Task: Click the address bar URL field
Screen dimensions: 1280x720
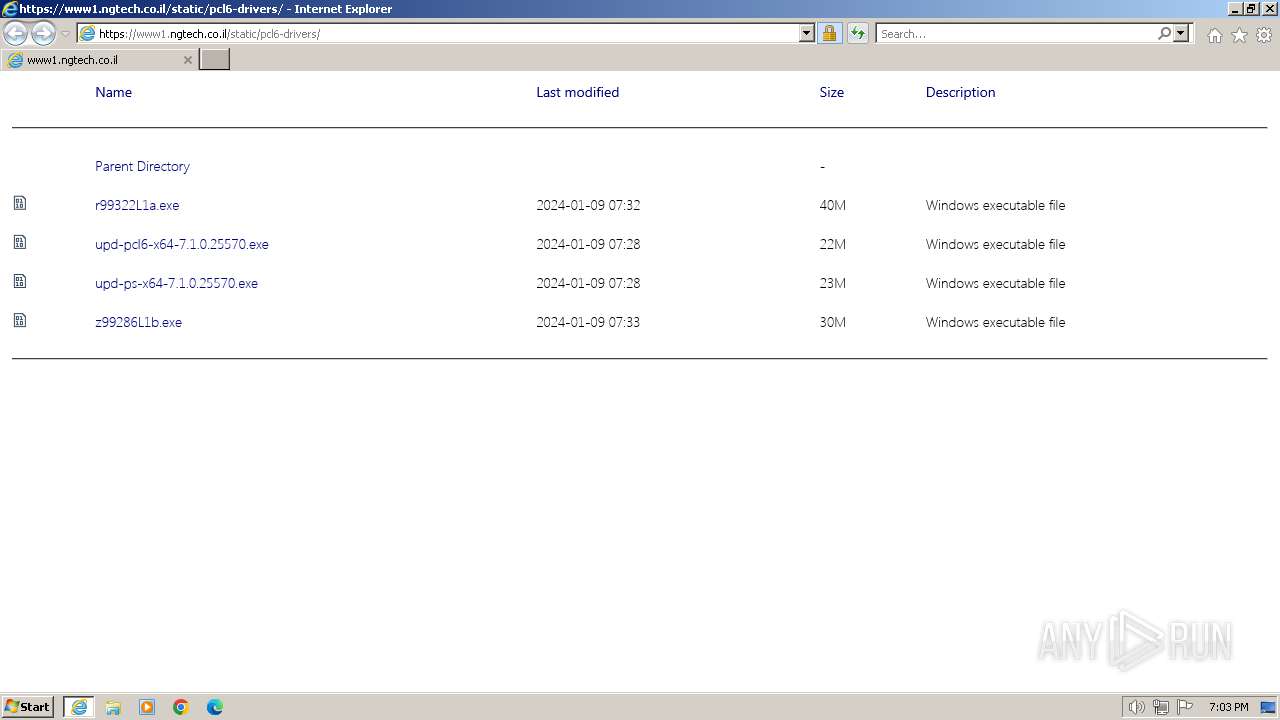Action: point(438,34)
